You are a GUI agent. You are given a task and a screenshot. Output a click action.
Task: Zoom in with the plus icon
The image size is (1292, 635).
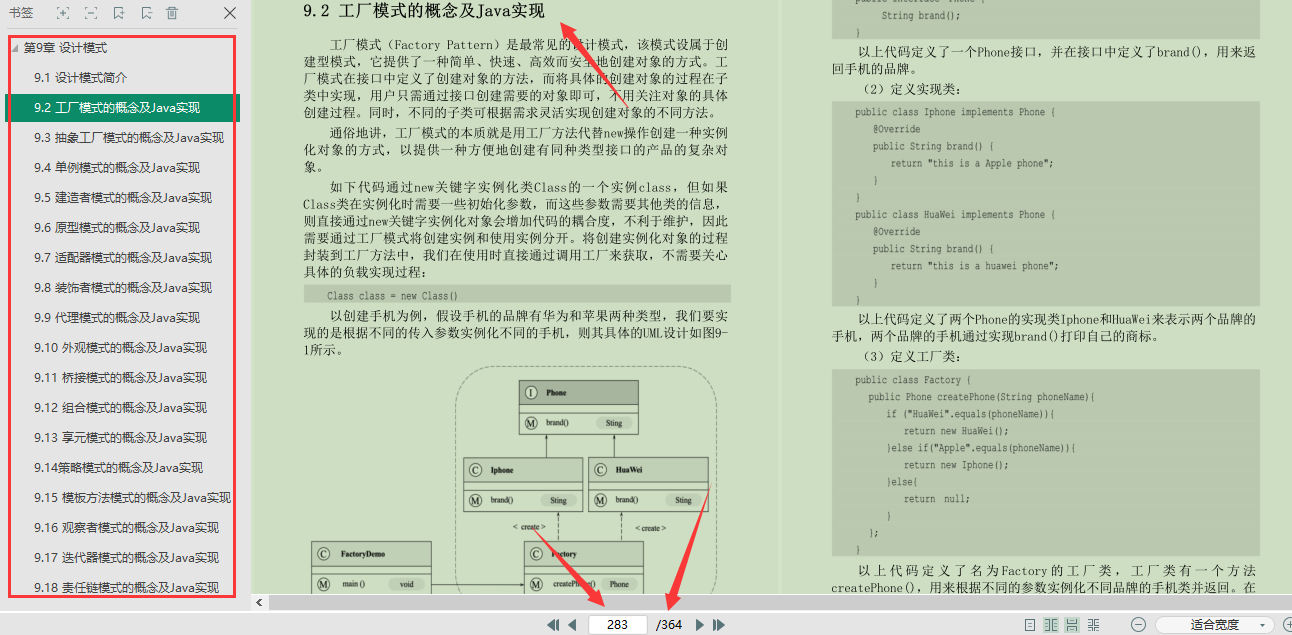1288,622
